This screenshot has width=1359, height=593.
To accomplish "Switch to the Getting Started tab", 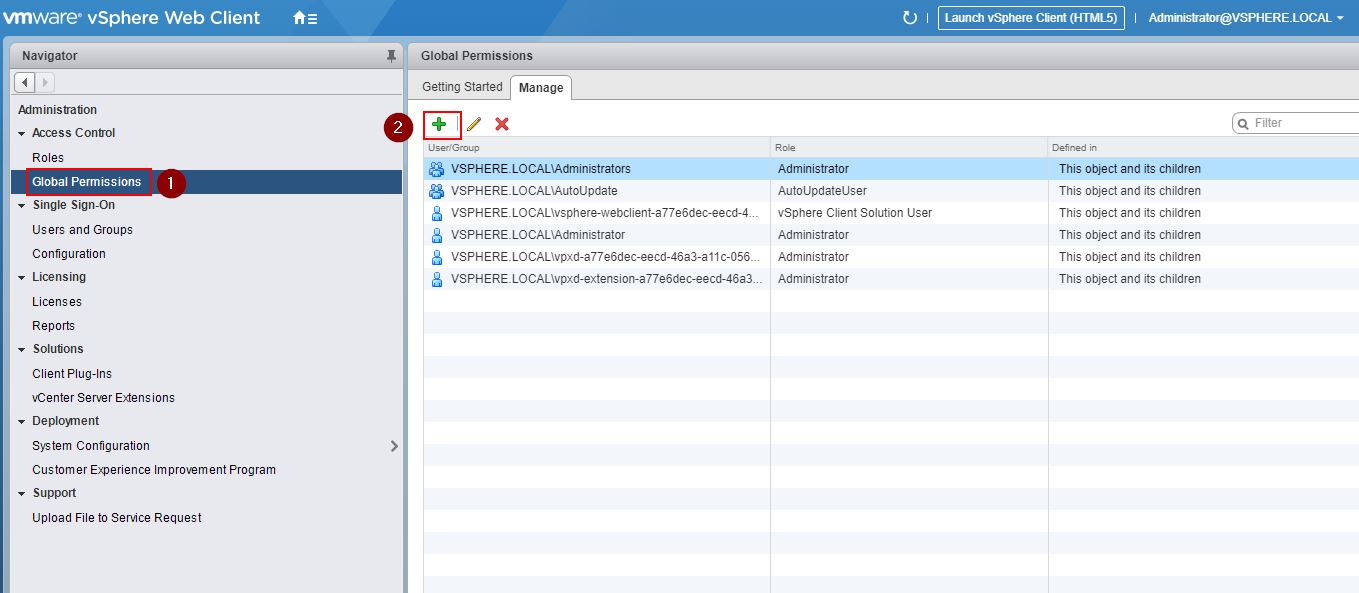I will pyautogui.click(x=462, y=87).
